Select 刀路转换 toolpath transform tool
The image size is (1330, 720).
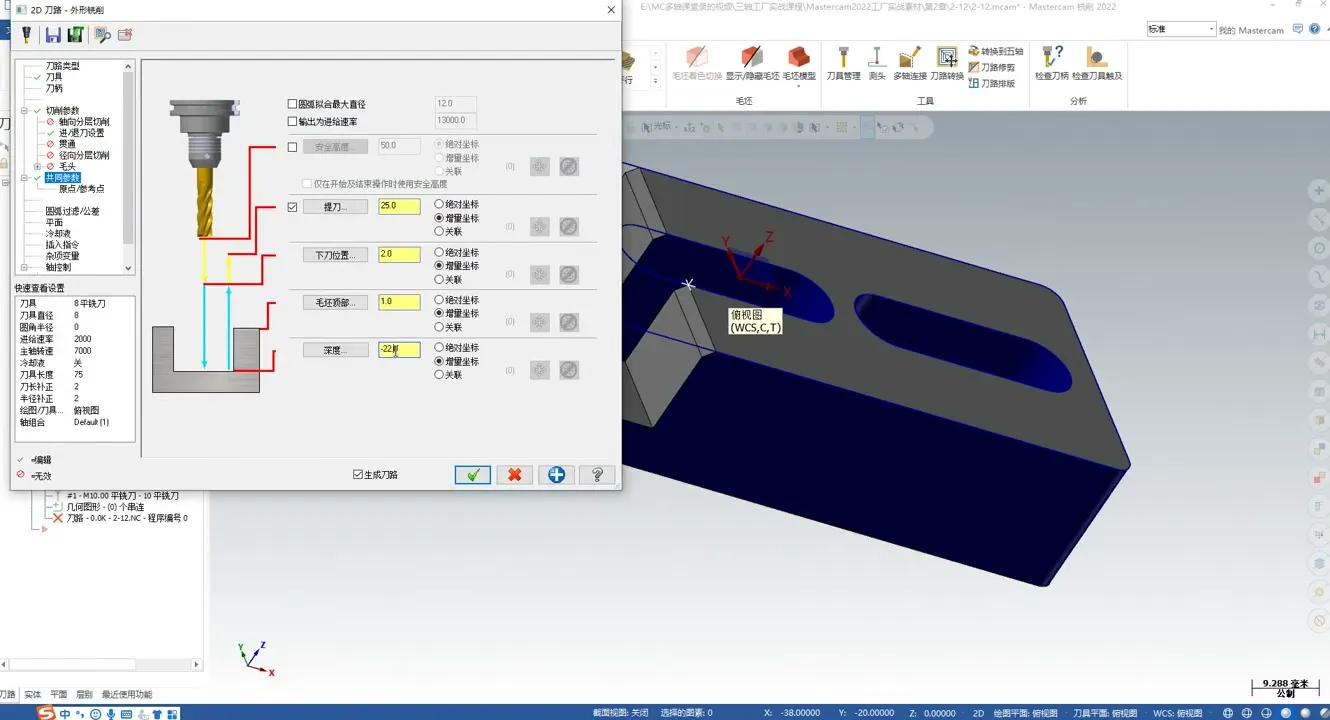pyautogui.click(x=947, y=63)
